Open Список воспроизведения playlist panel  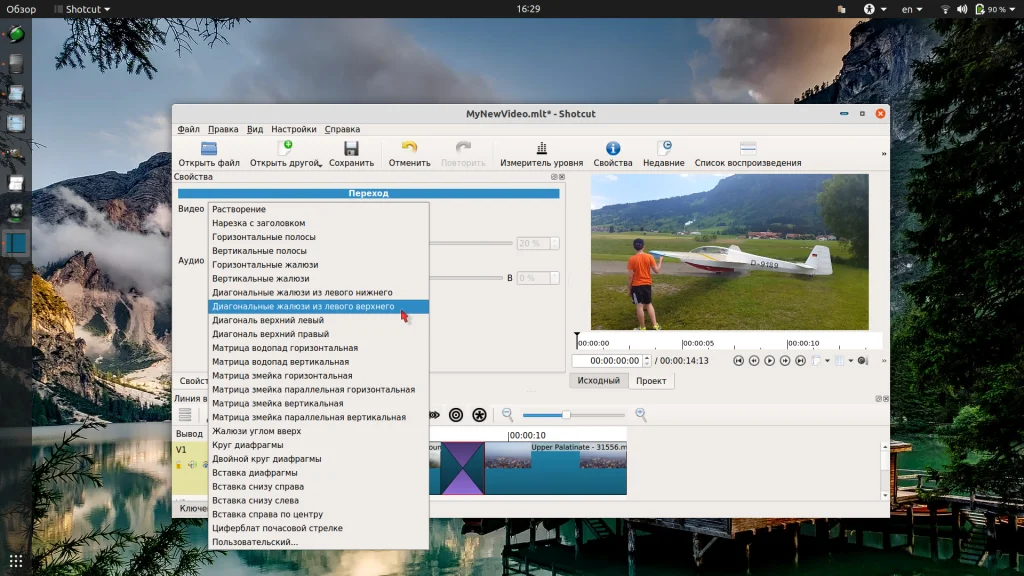click(747, 149)
